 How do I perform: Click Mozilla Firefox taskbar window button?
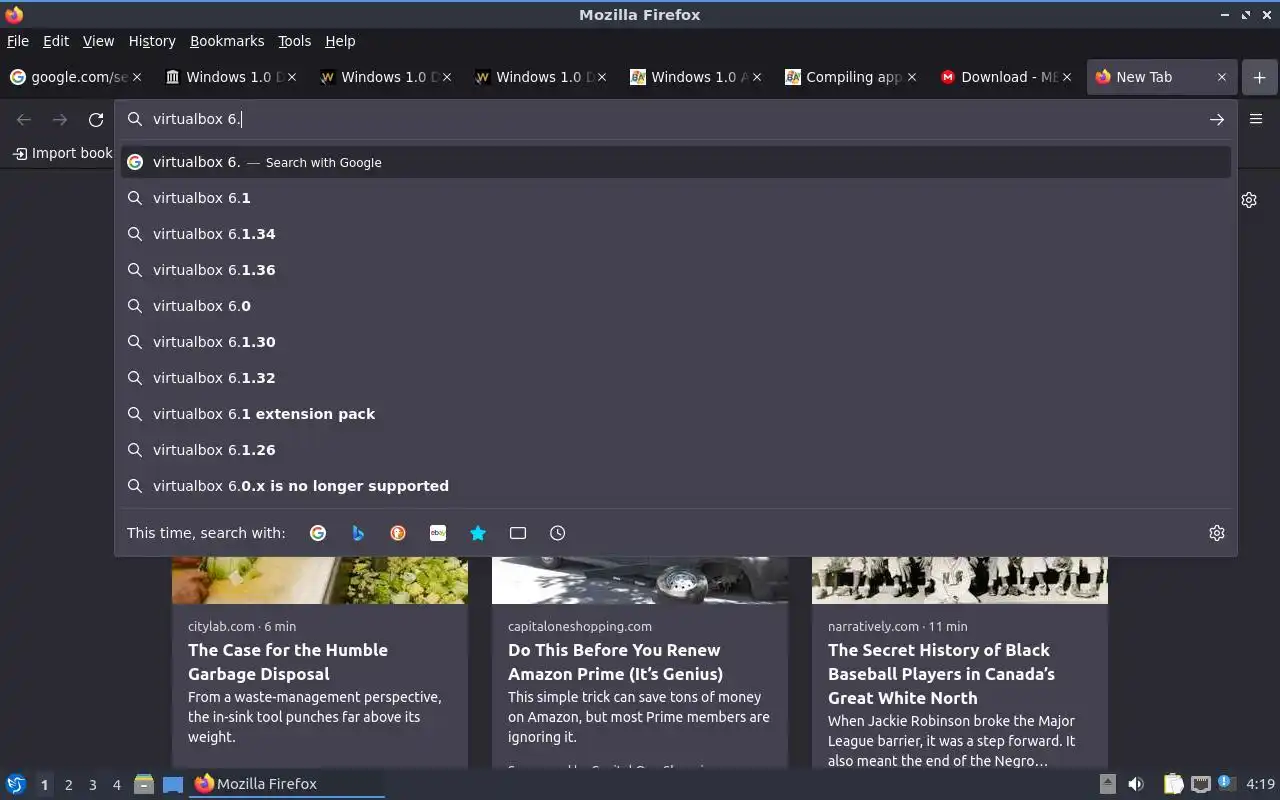click(x=288, y=784)
